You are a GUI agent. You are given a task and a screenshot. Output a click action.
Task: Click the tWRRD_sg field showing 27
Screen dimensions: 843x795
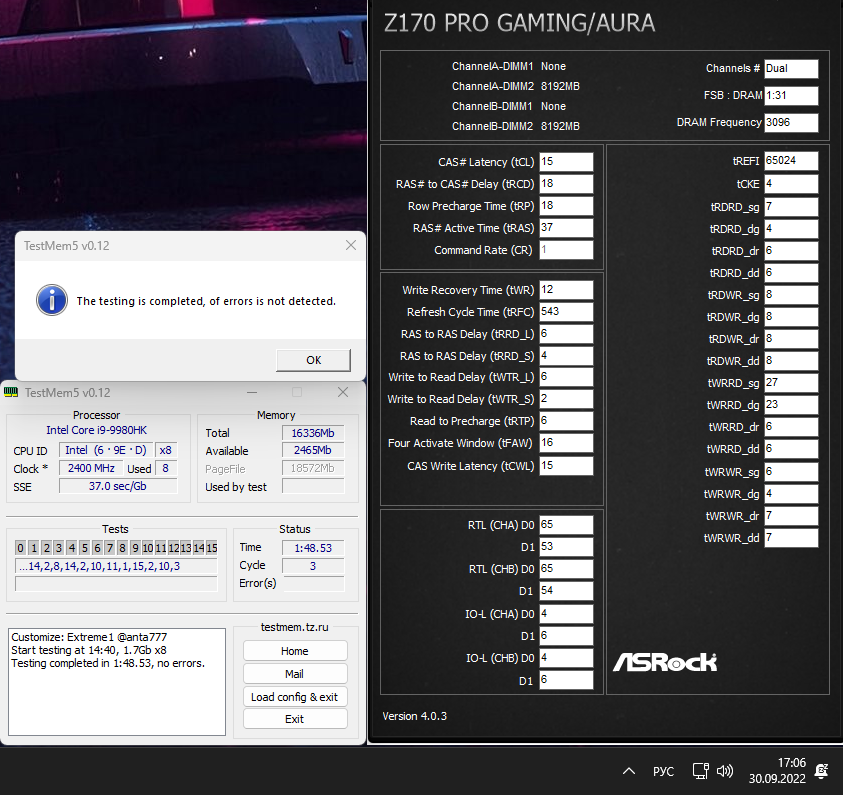pyautogui.click(x=791, y=383)
